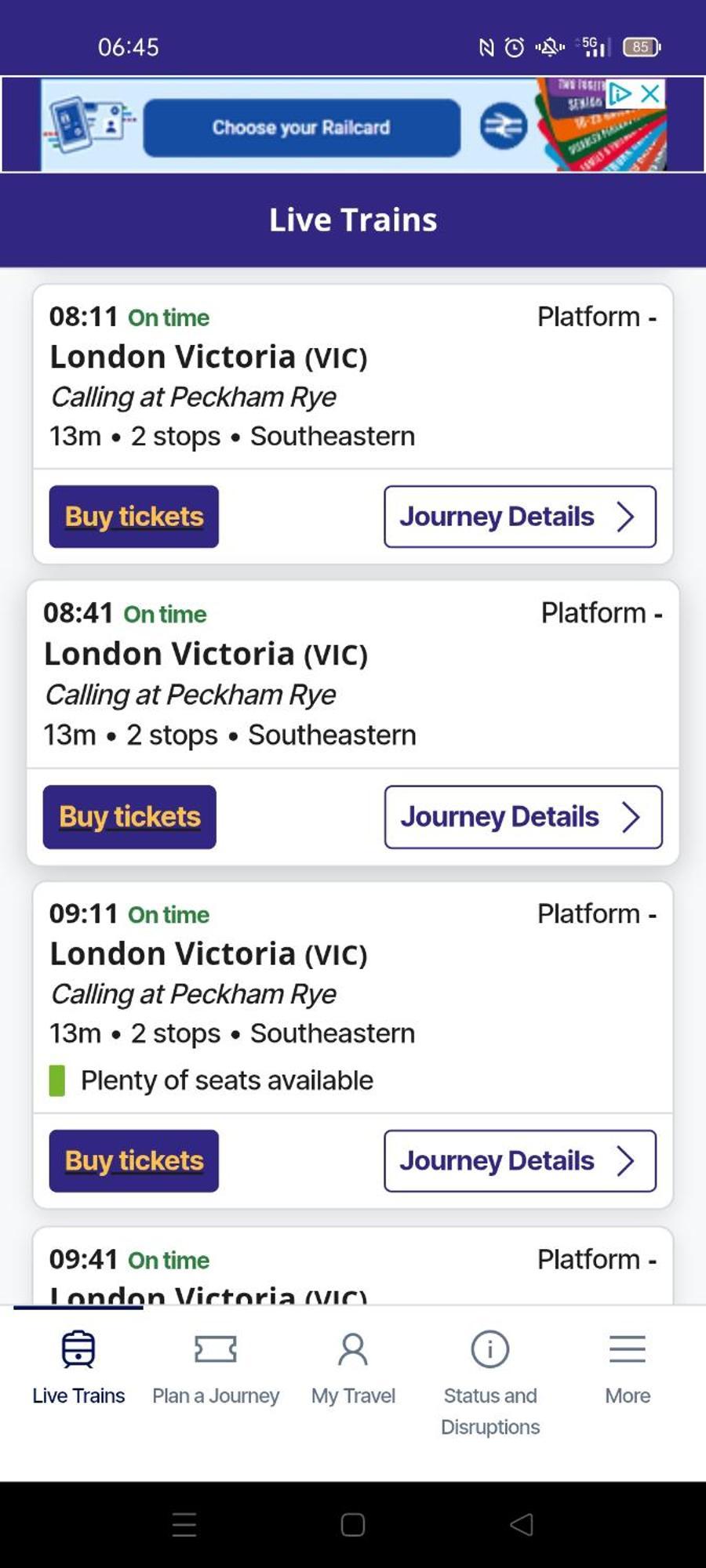Screen dimensions: 706x1568
Task: Buy tickets for the 08:41 train
Action: tap(129, 817)
